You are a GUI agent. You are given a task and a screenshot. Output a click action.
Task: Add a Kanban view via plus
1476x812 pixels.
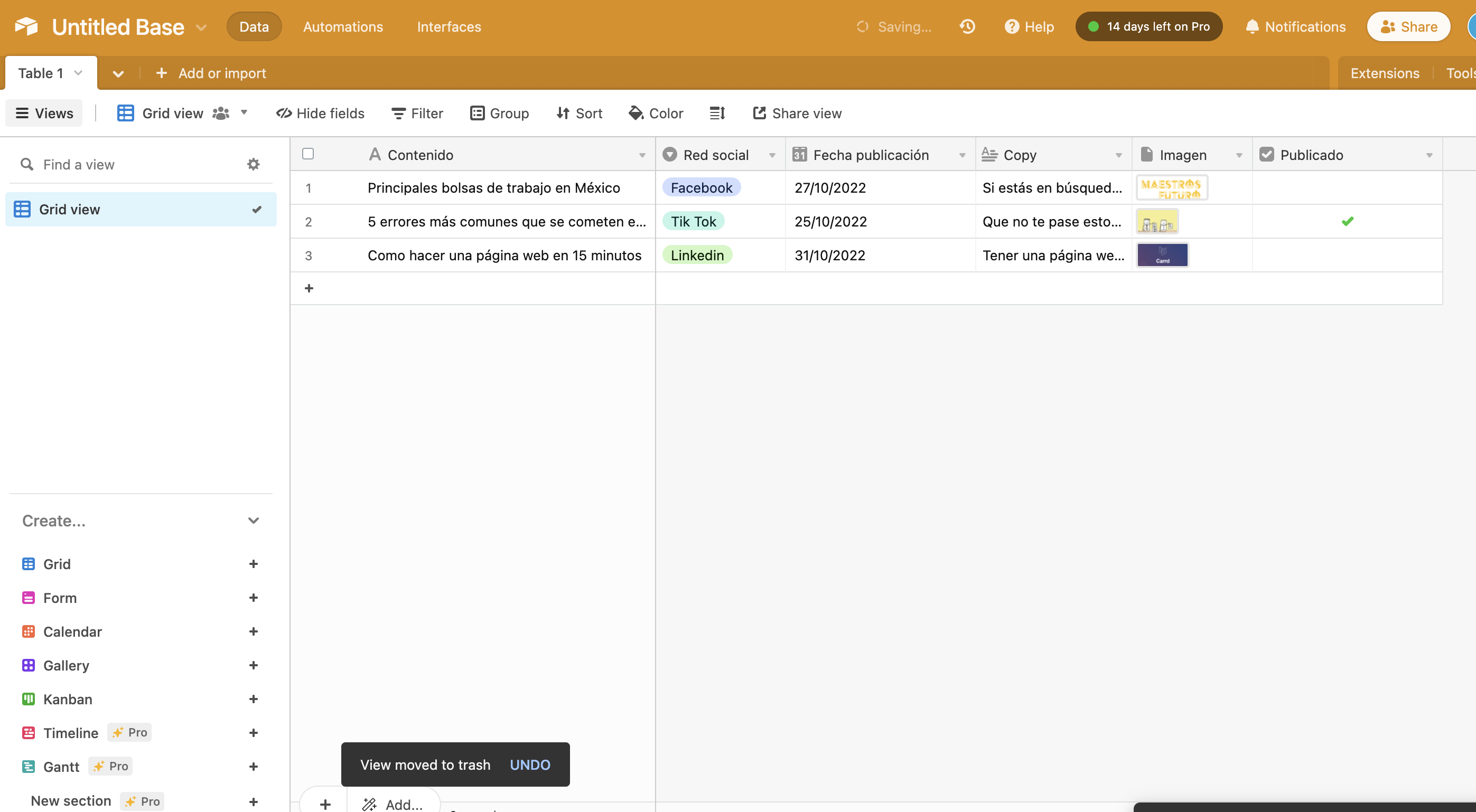pos(253,699)
